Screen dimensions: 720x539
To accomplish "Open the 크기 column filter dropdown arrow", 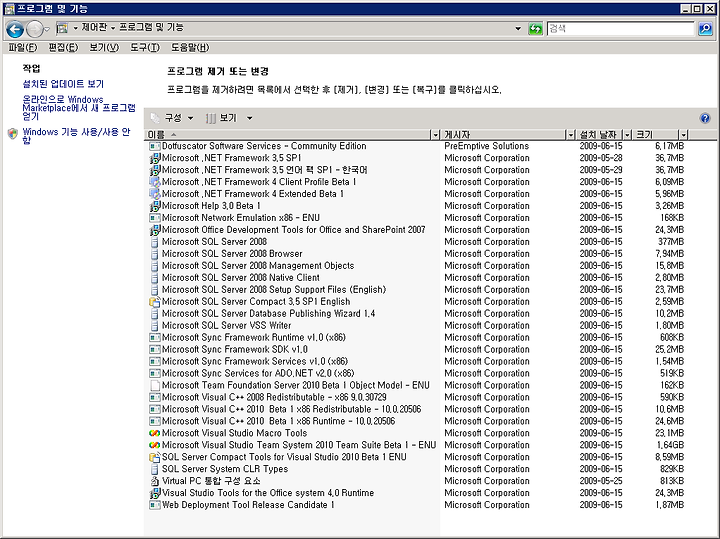I will [683, 135].
